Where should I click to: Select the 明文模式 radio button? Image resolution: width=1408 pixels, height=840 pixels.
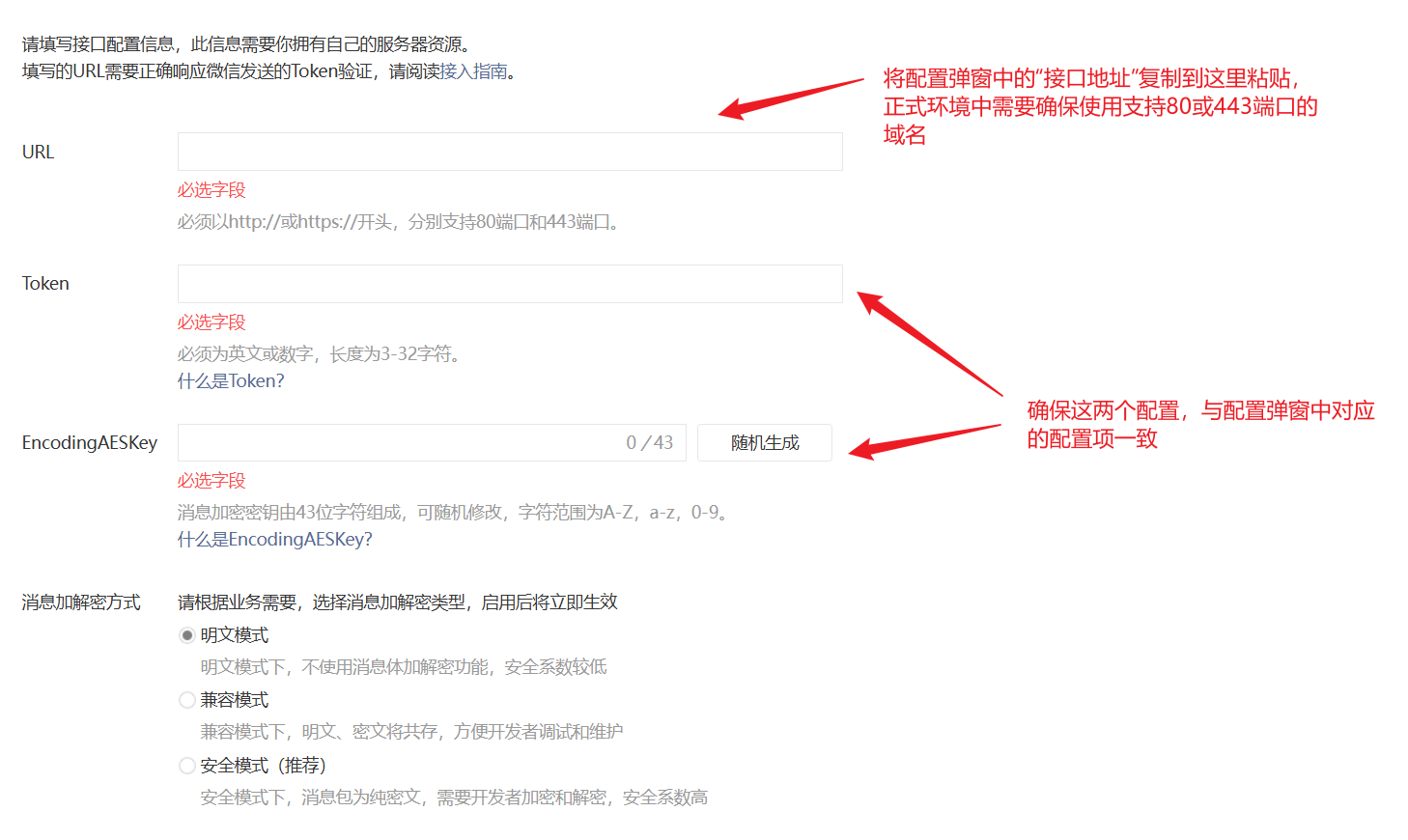pyautogui.click(x=187, y=635)
